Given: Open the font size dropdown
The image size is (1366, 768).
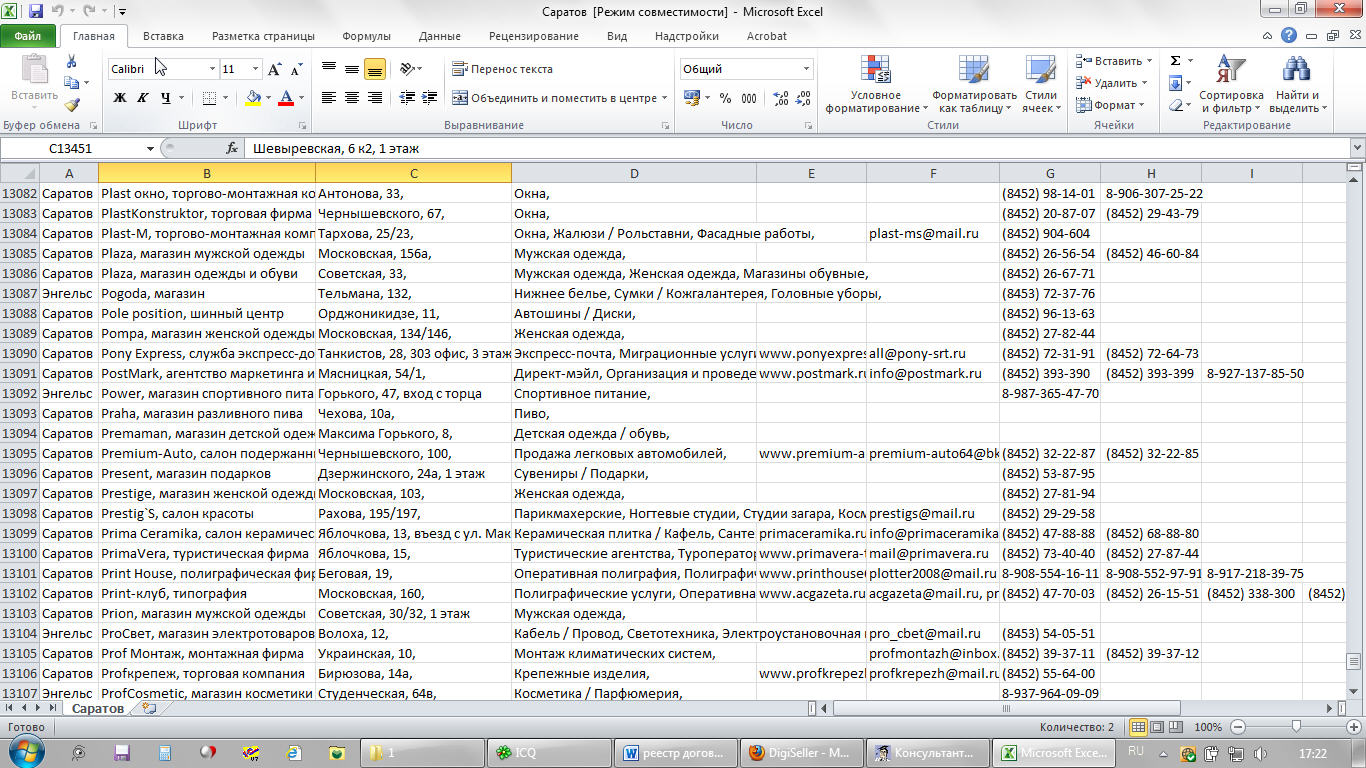Looking at the screenshot, I should tap(256, 69).
